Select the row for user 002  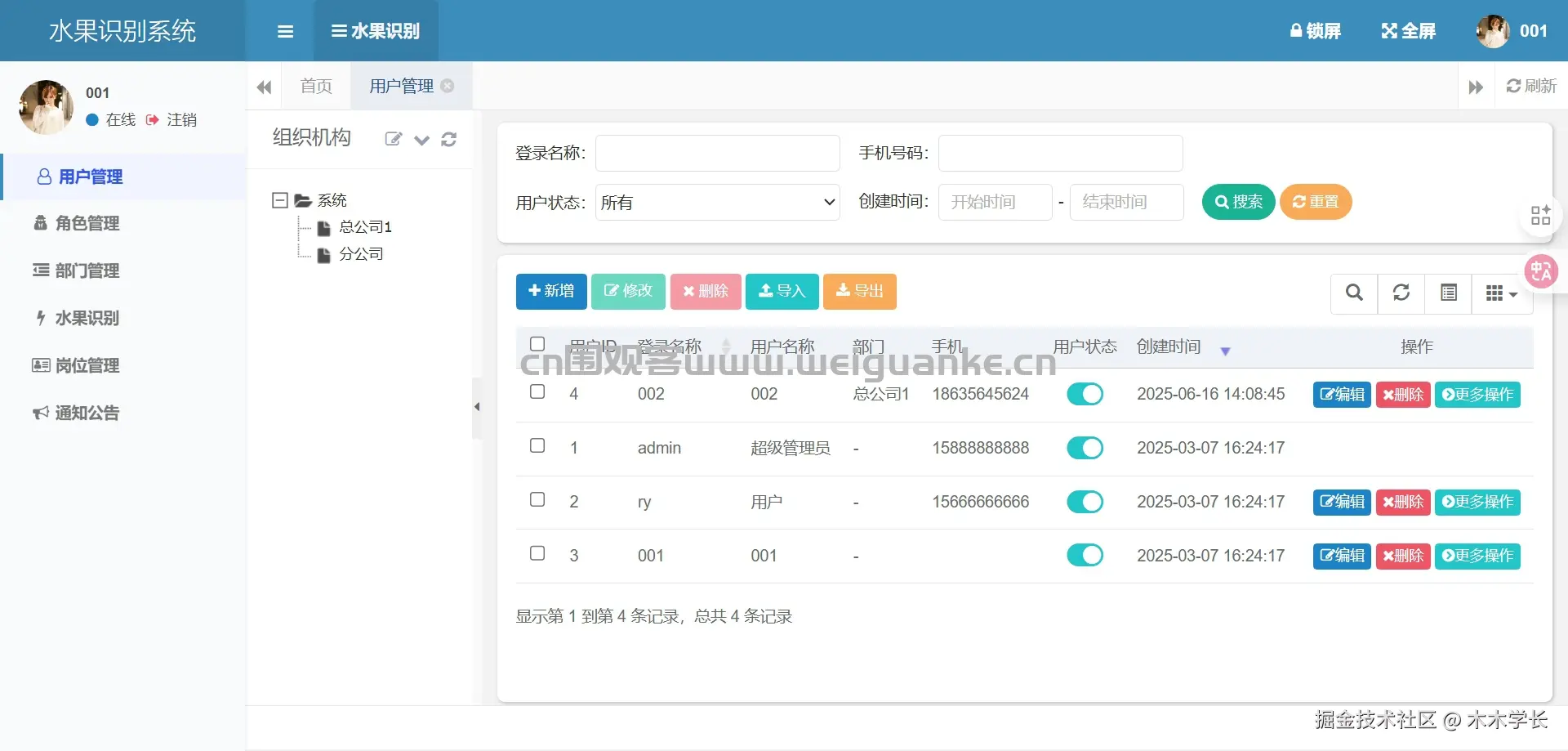pyautogui.click(x=537, y=391)
